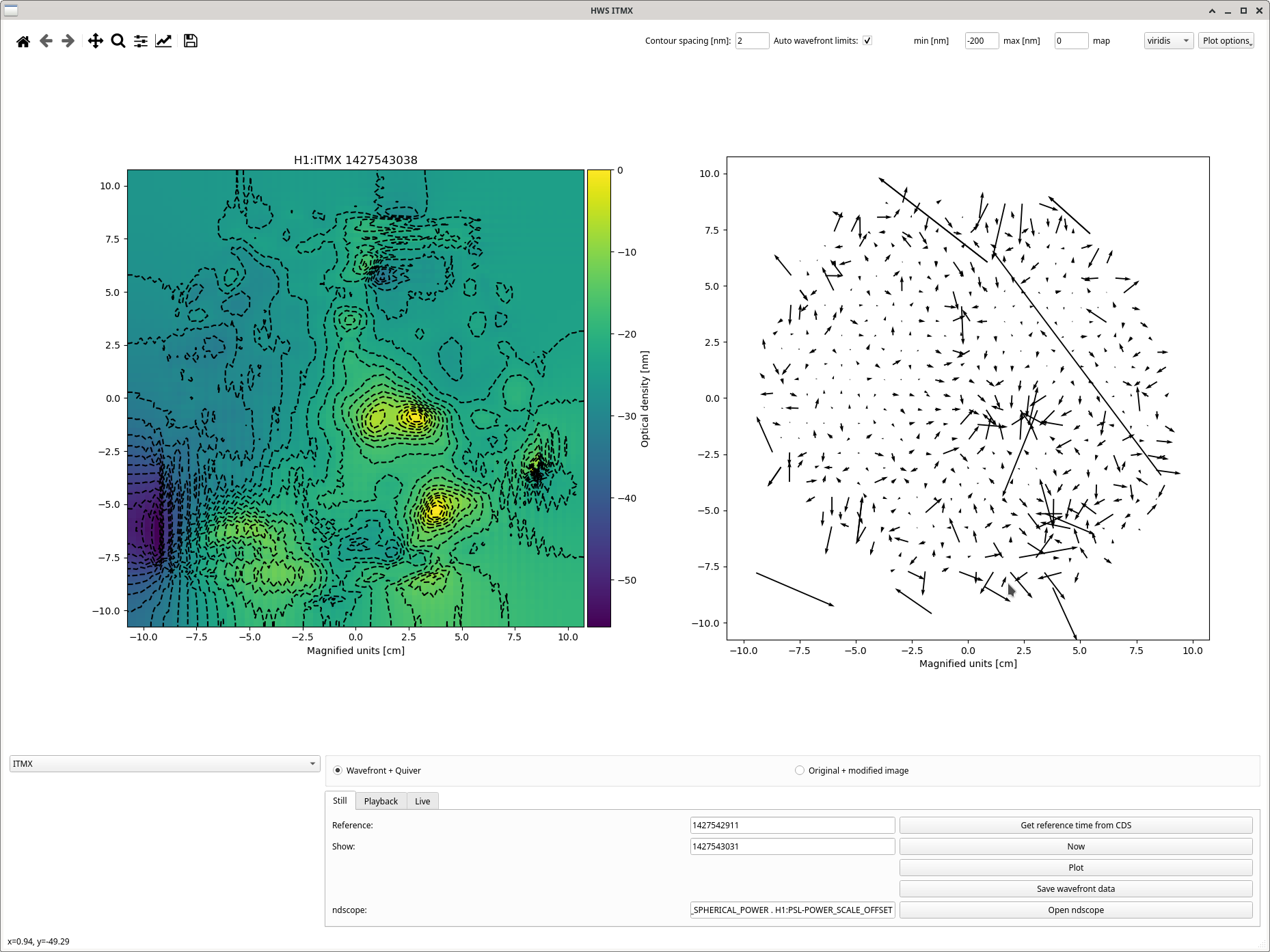Close the HWS ITMX window

(1259, 10)
